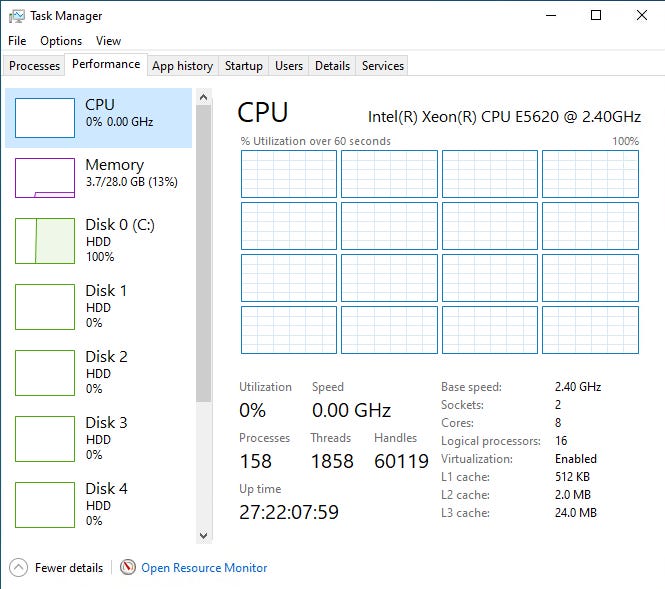Click the sidebar scroll up arrow

pyautogui.click(x=204, y=98)
